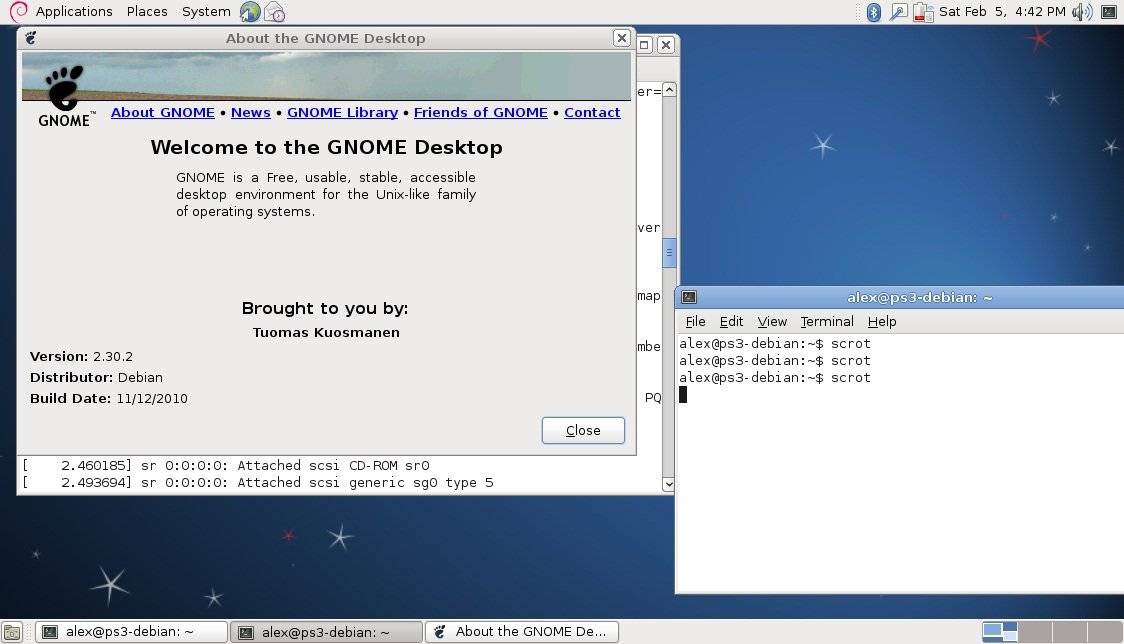The width and height of the screenshot is (1124, 644).
Task: Click the Version: 2.30.2 text
Action: coord(81,356)
